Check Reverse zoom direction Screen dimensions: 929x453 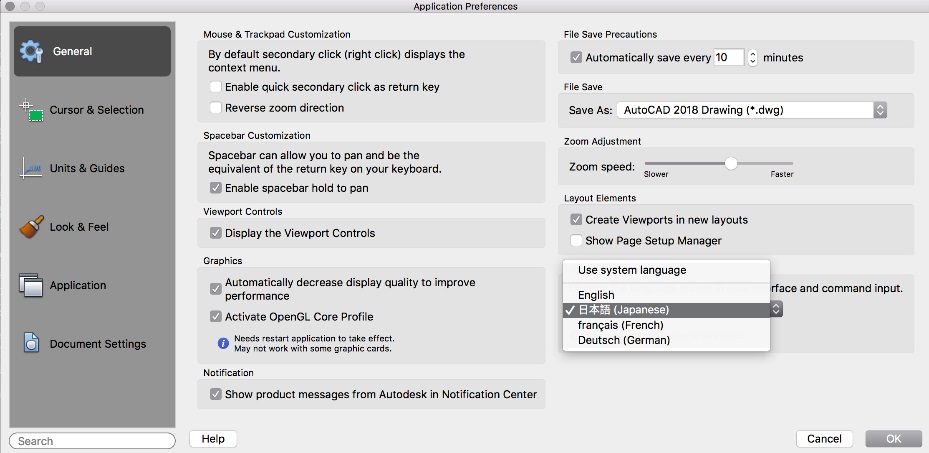pos(215,108)
